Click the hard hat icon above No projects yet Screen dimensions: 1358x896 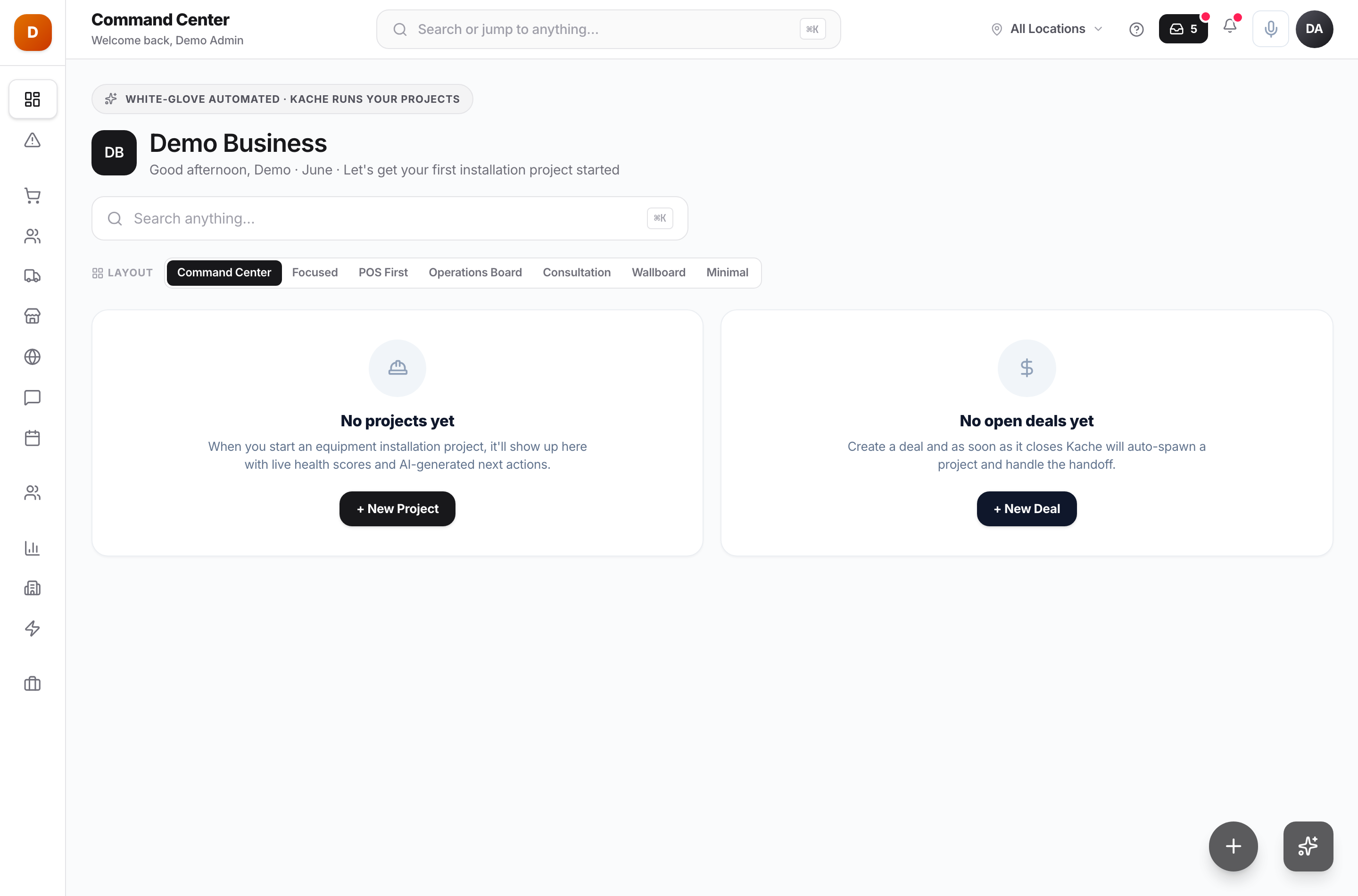pyautogui.click(x=397, y=368)
